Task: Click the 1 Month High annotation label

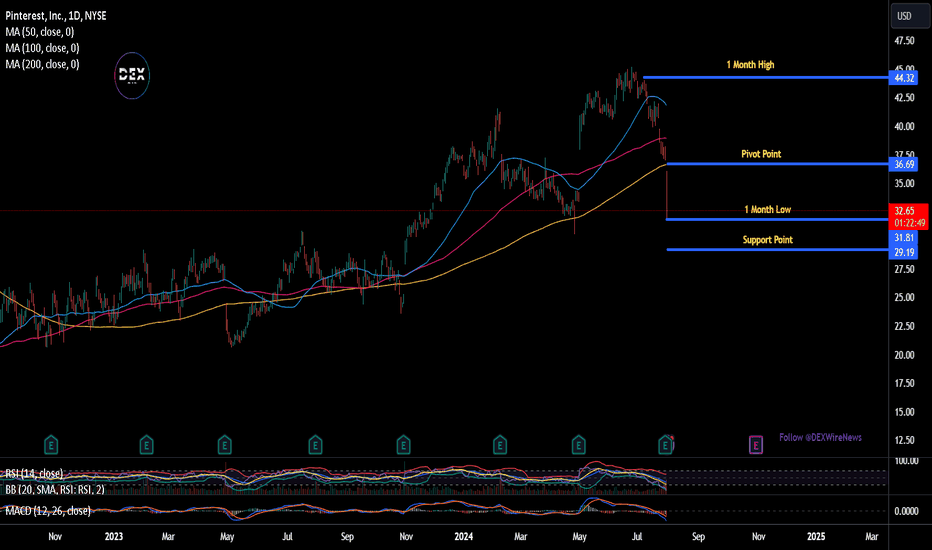Action: 750,64
